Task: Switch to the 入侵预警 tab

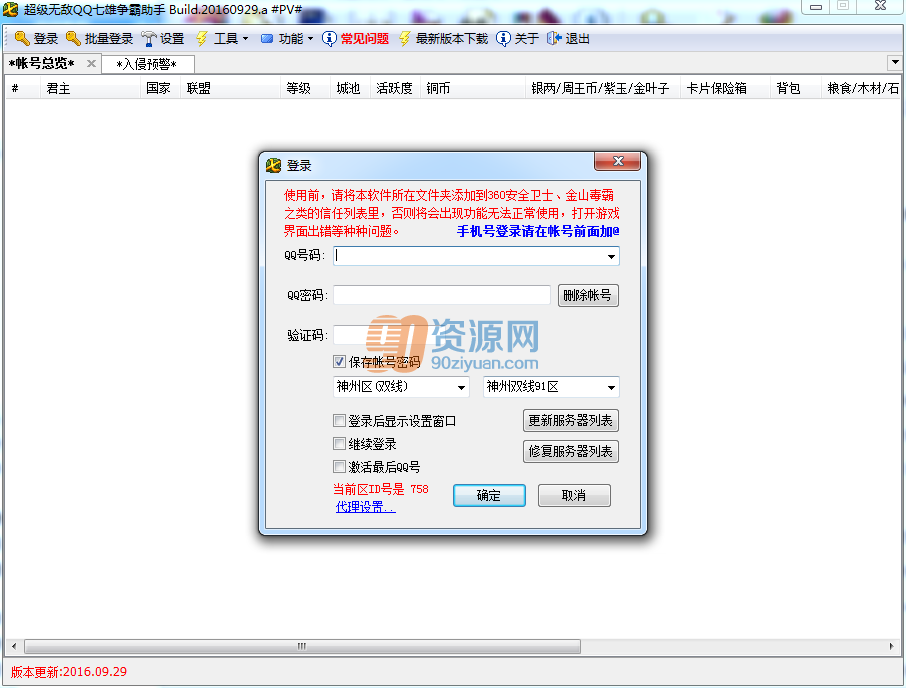Action: click(x=147, y=64)
